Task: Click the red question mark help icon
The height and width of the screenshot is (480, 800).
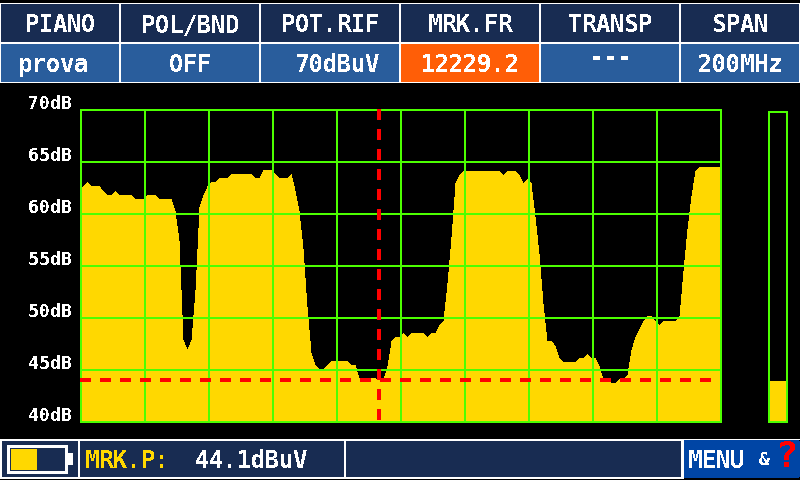Action: pyautogui.click(x=787, y=454)
